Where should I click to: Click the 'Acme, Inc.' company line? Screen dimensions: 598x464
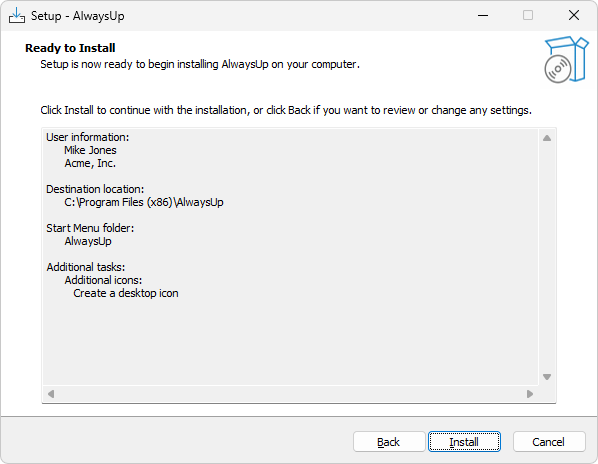click(x=90, y=163)
